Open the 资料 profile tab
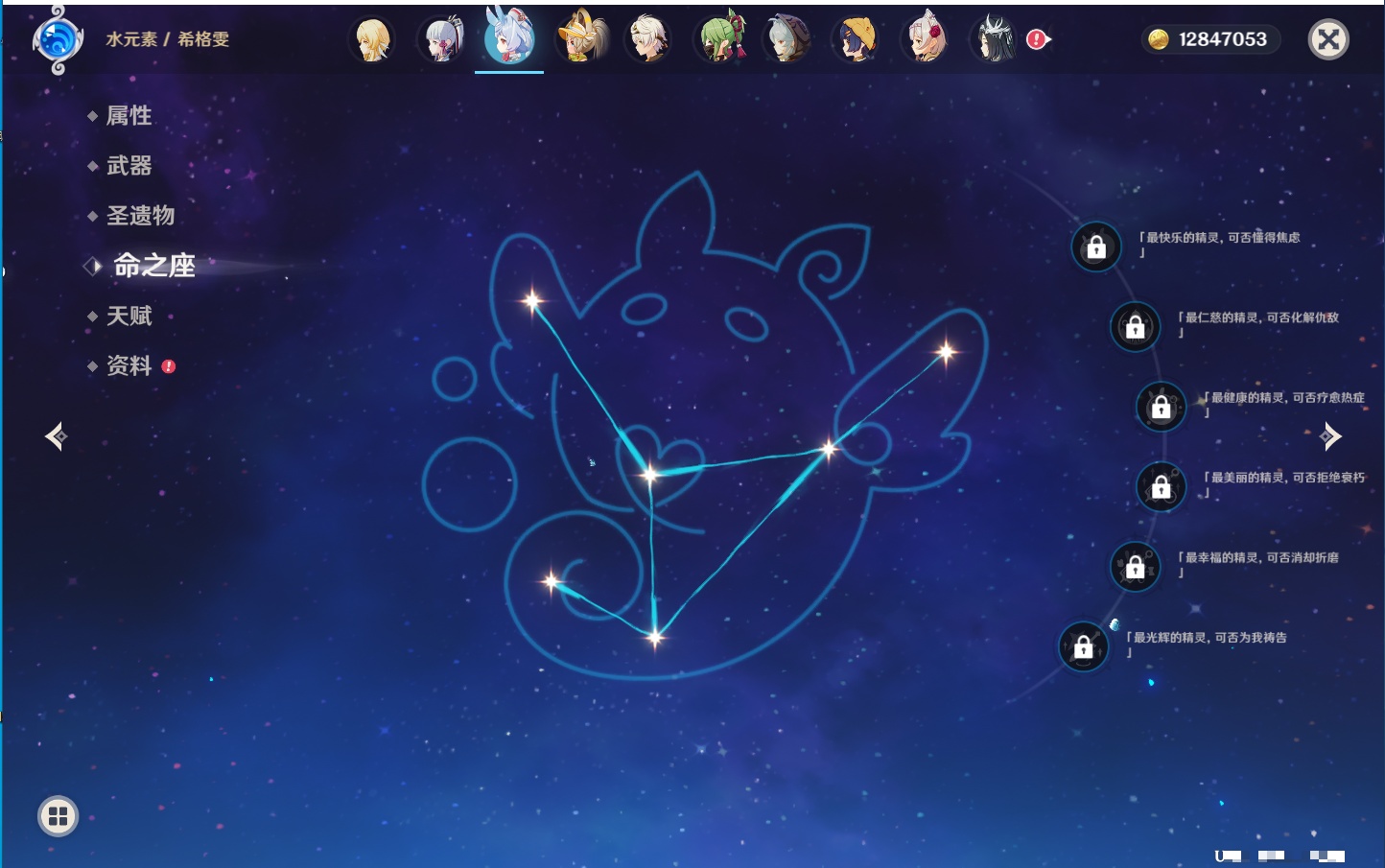Viewport: 1385px width, 868px height. click(x=129, y=365)
